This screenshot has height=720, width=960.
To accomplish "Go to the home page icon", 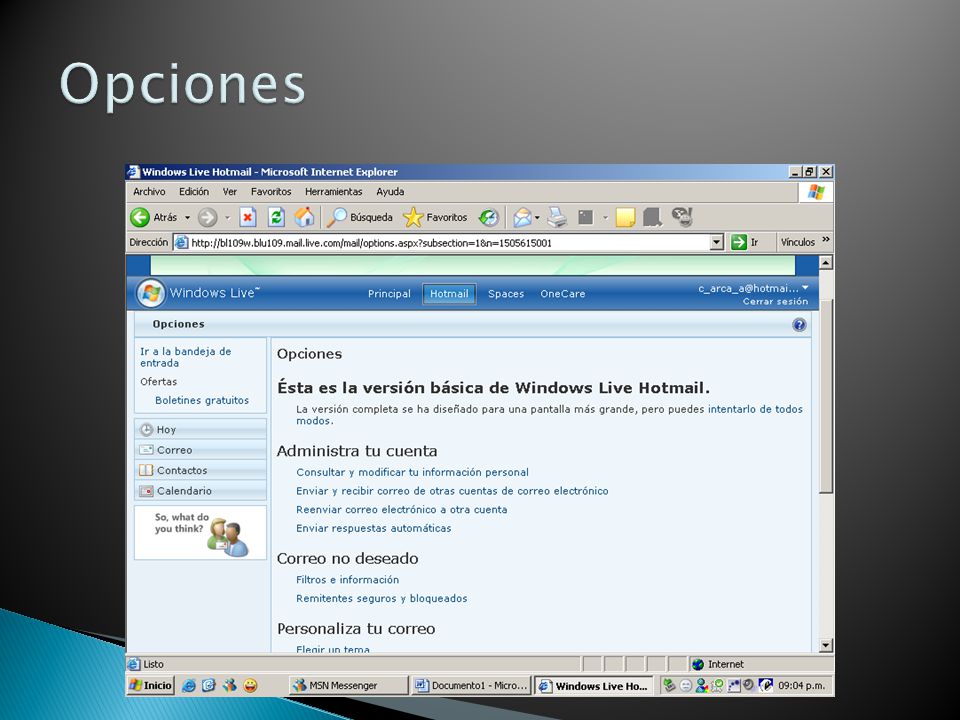I will pos(304,217).
